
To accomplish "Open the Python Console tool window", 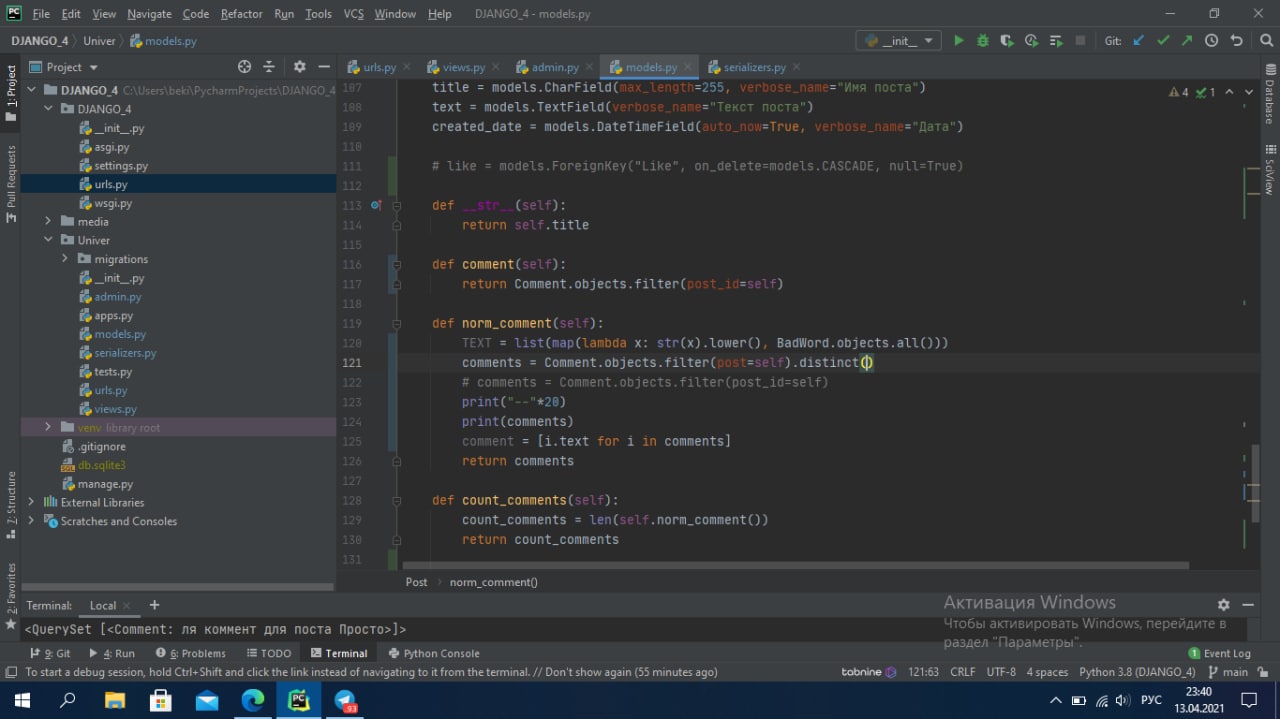I will tap(433, 653).
